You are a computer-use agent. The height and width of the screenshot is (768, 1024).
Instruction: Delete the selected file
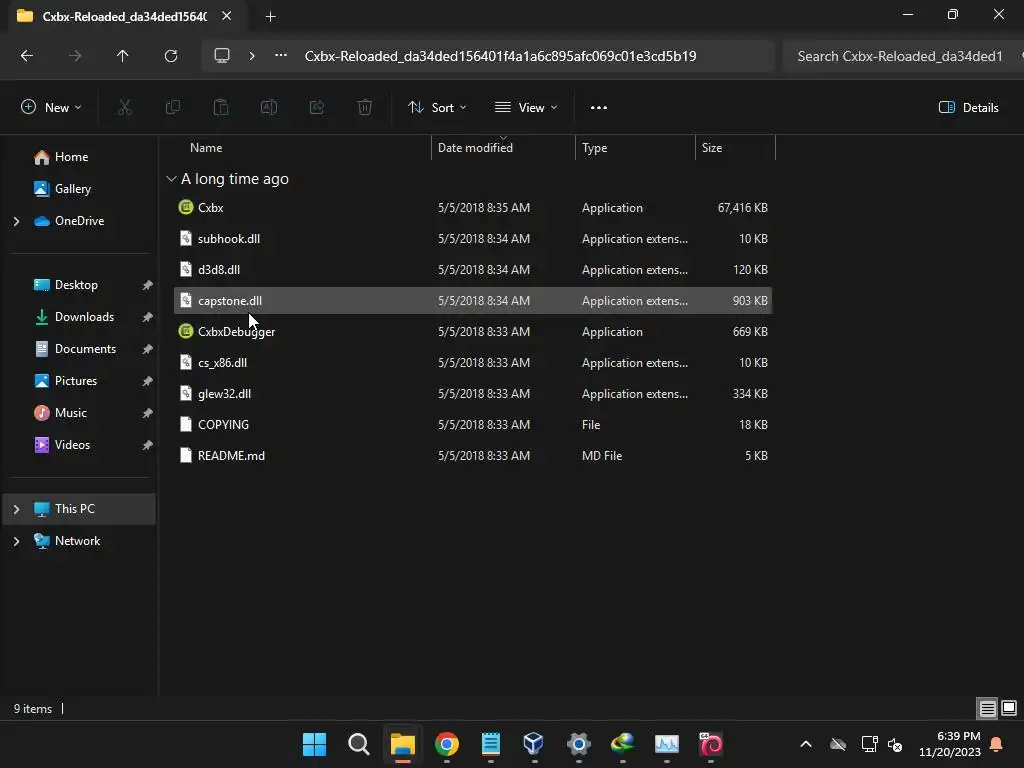pyautogui.click(x=365, y=108)
